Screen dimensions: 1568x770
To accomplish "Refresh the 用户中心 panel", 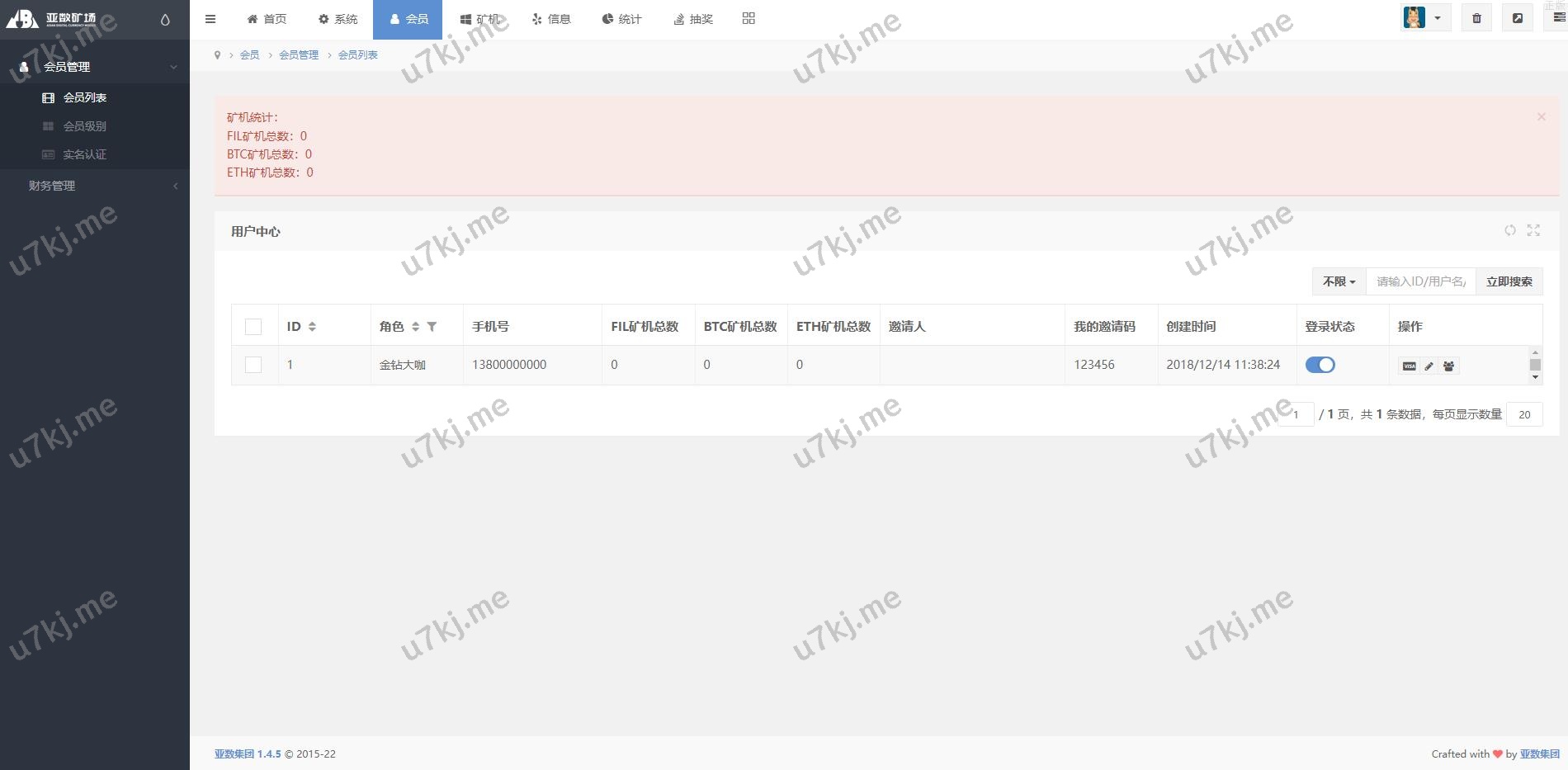I will coord(1509,231).
